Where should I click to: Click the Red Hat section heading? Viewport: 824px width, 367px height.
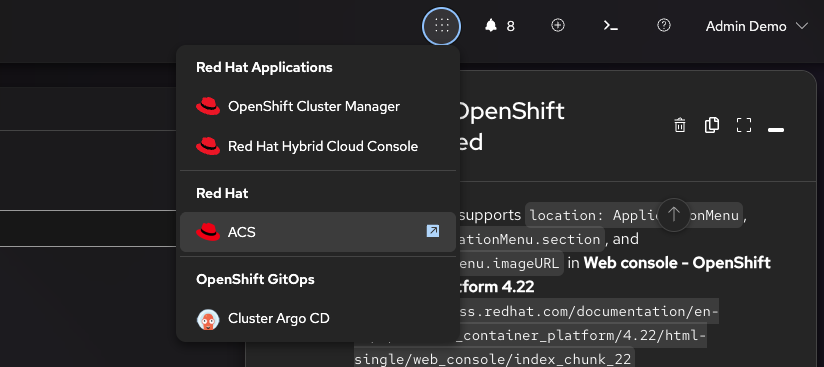coord(222,193)
